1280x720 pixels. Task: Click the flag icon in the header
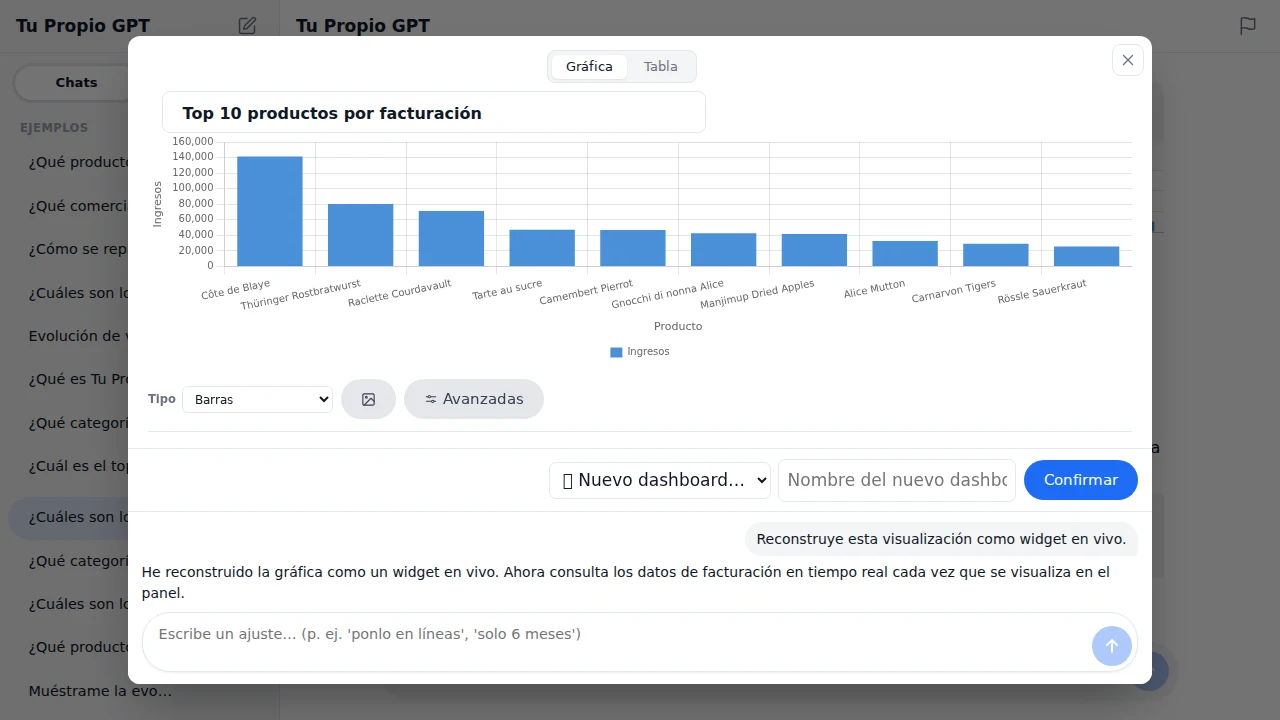coord(1248,26)
